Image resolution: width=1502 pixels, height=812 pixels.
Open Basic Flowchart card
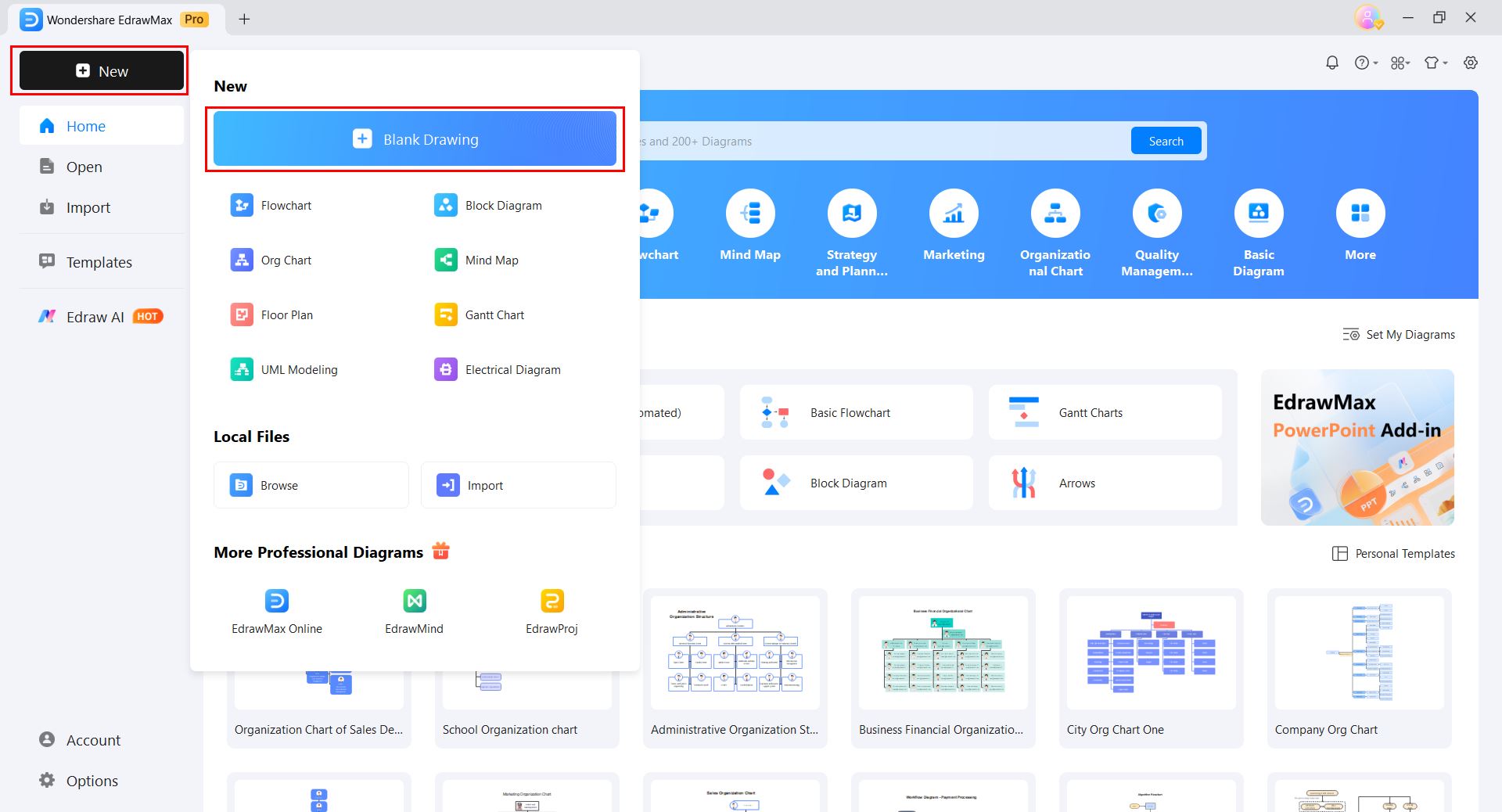click(857, 412)
